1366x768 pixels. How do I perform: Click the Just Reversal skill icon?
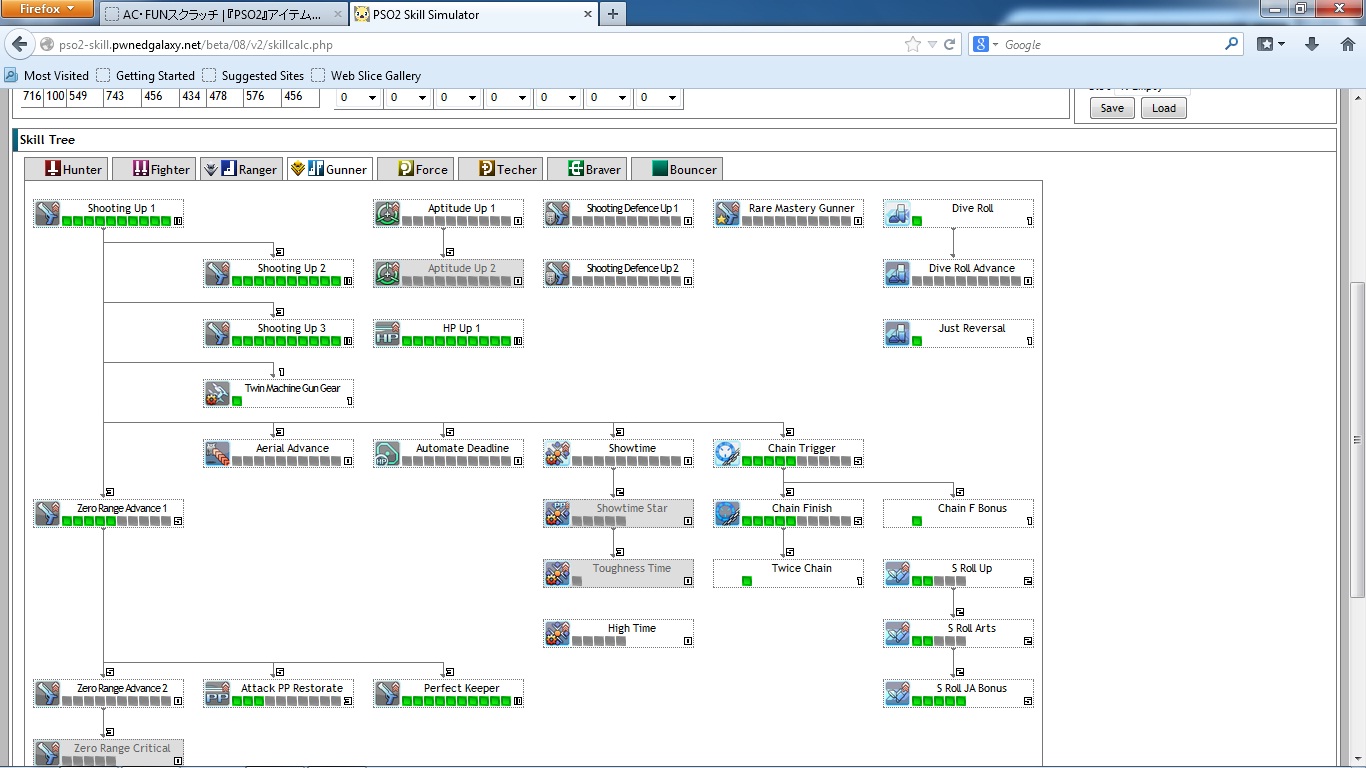pyautogui.click(x=898, y=334)
